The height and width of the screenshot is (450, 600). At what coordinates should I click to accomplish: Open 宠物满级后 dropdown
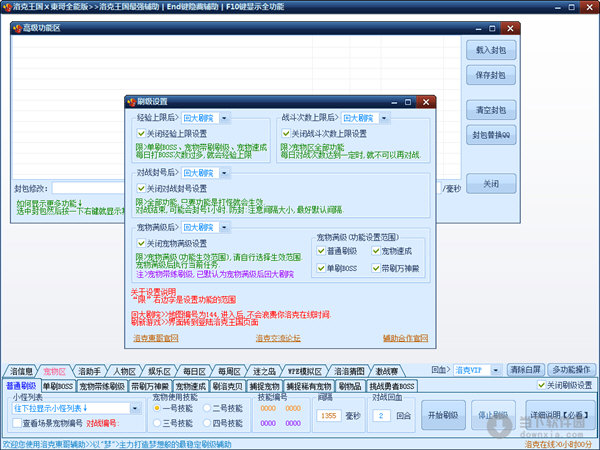[224, 227]
